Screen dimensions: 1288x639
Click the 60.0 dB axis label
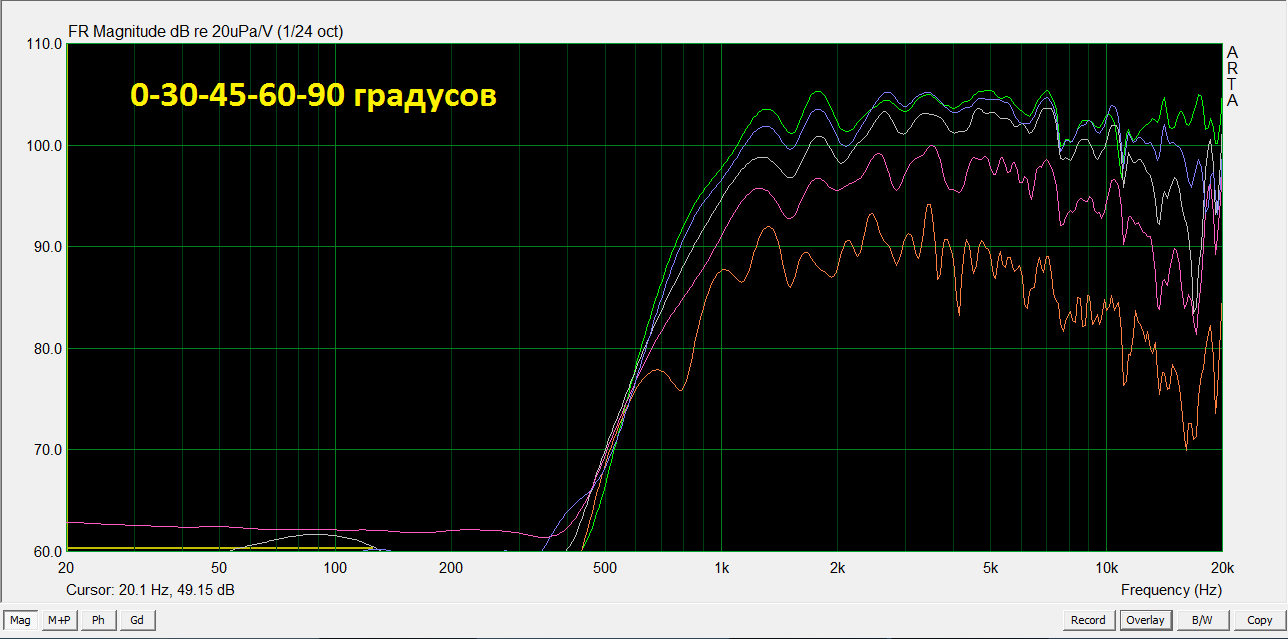48,551
